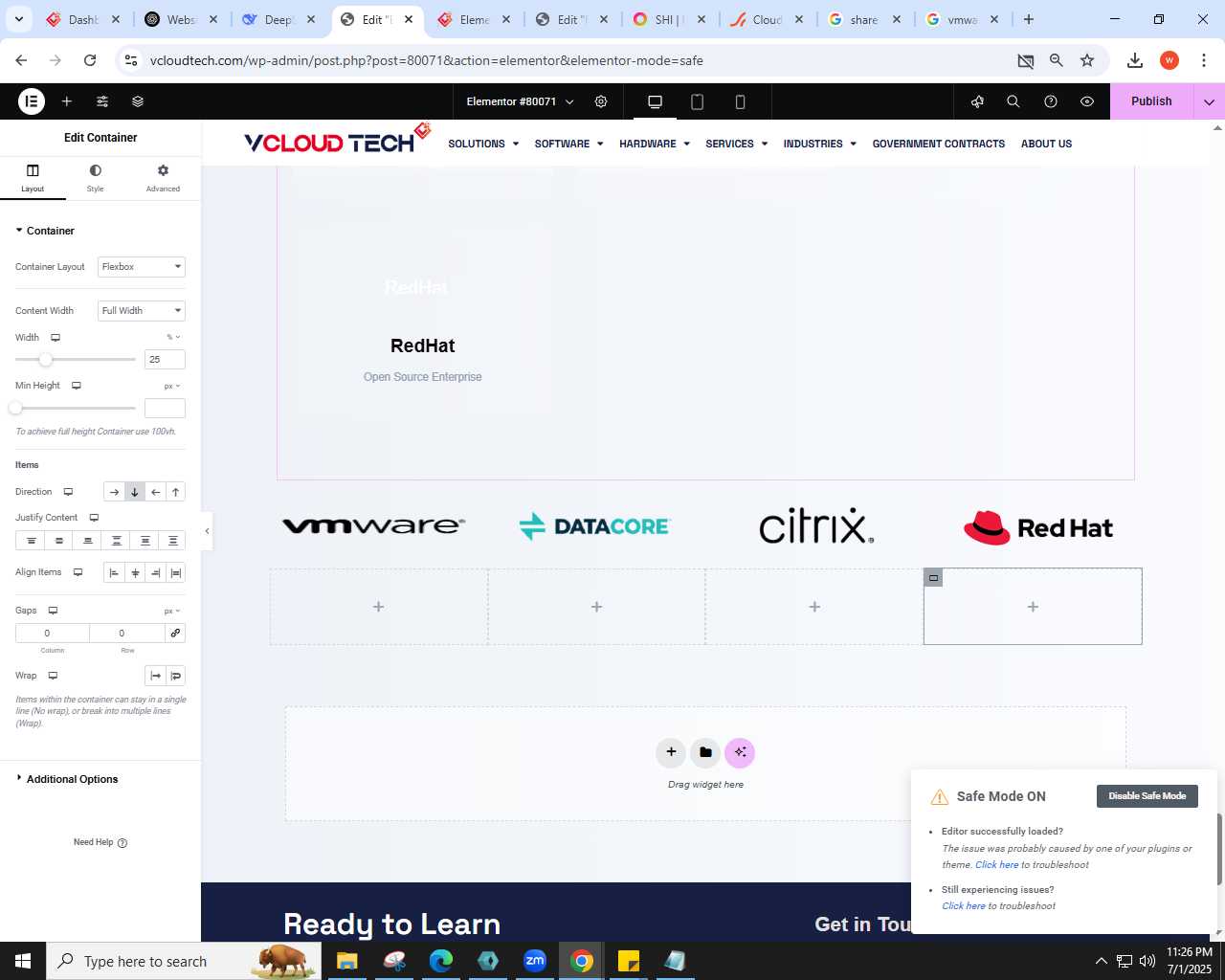The image size is (1225, 980).
Task: Add template via folder icon
Action: pyautogui.click(x=705, y=752)
